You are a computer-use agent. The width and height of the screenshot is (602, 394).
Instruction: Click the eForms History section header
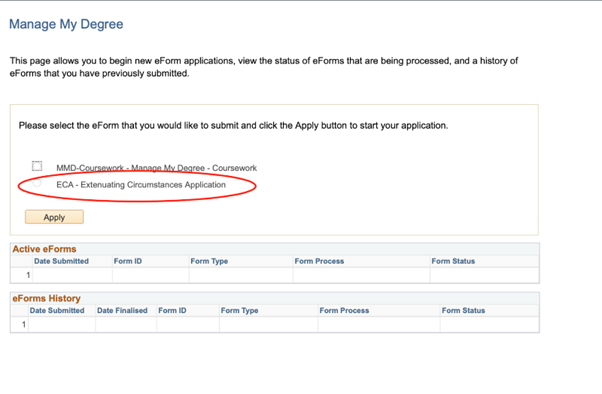pyautogui.click(x=46, y=298)
